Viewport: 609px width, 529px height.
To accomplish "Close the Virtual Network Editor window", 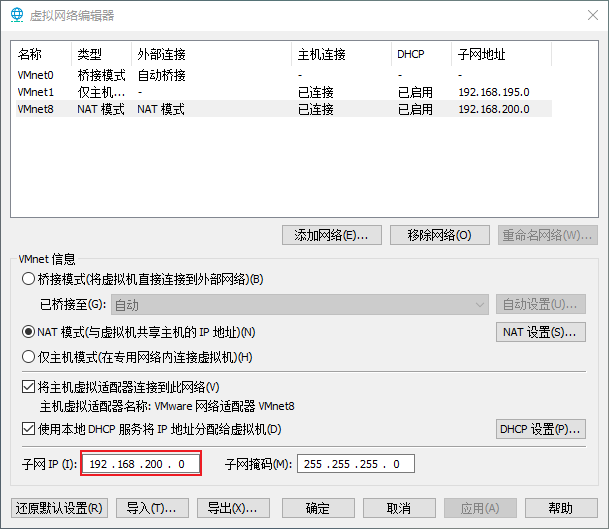I will tap(593, 15).
